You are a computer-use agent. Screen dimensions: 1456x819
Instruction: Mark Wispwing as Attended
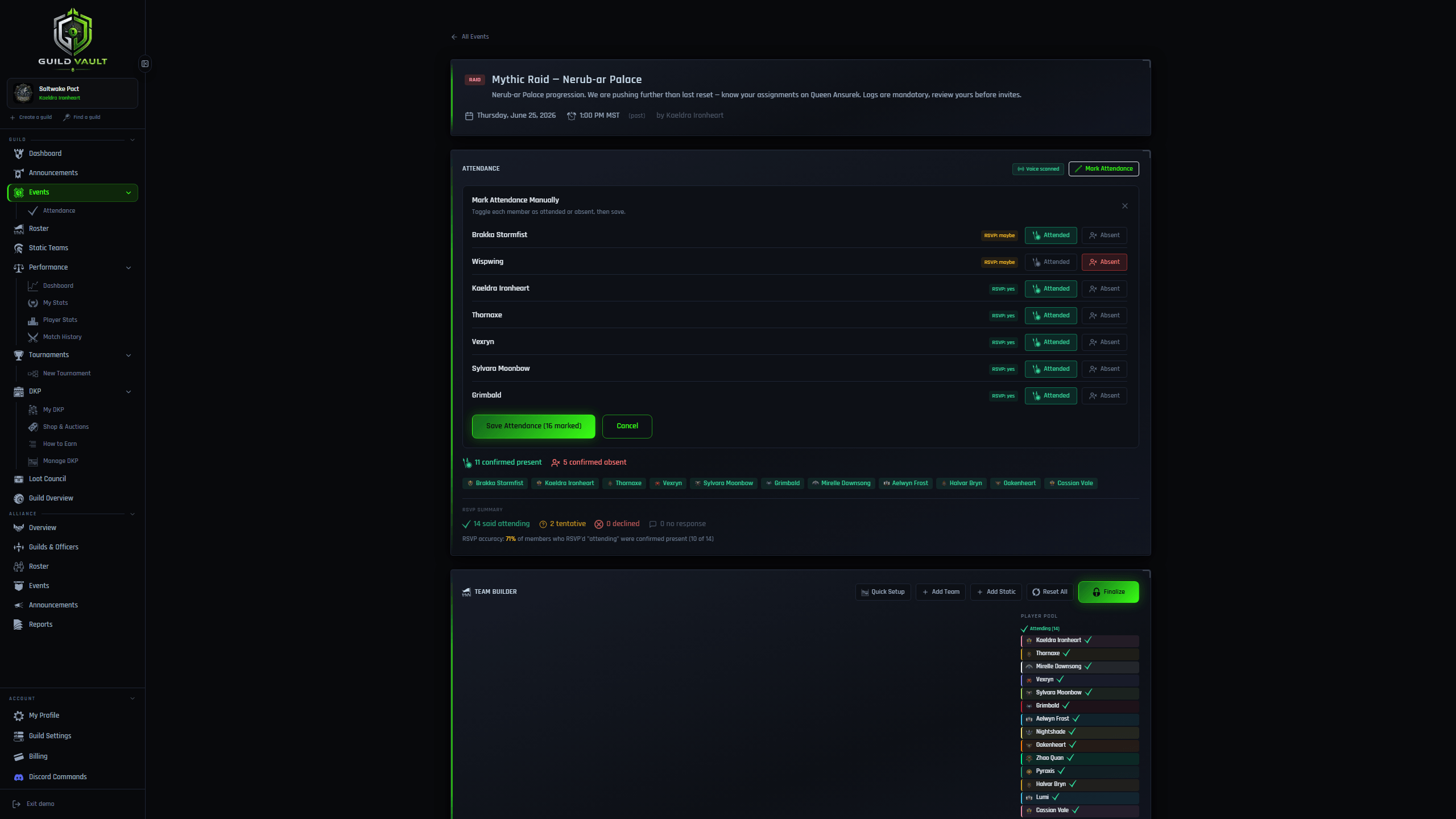pyautogui.click(x=1050, y=262)
